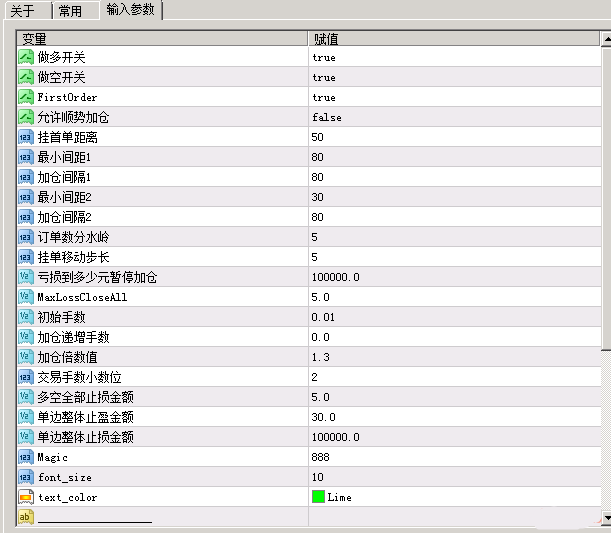Select the 输入参数 tab
611x533 pixels.
pyautogui.click(x=131, y=9)
